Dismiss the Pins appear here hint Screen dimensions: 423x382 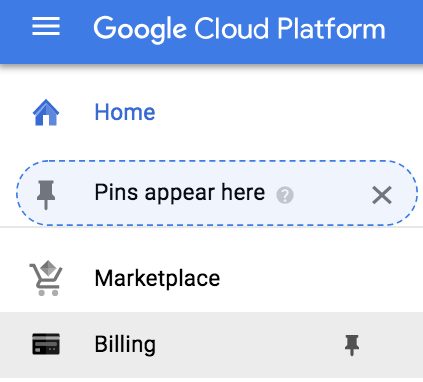382,195
